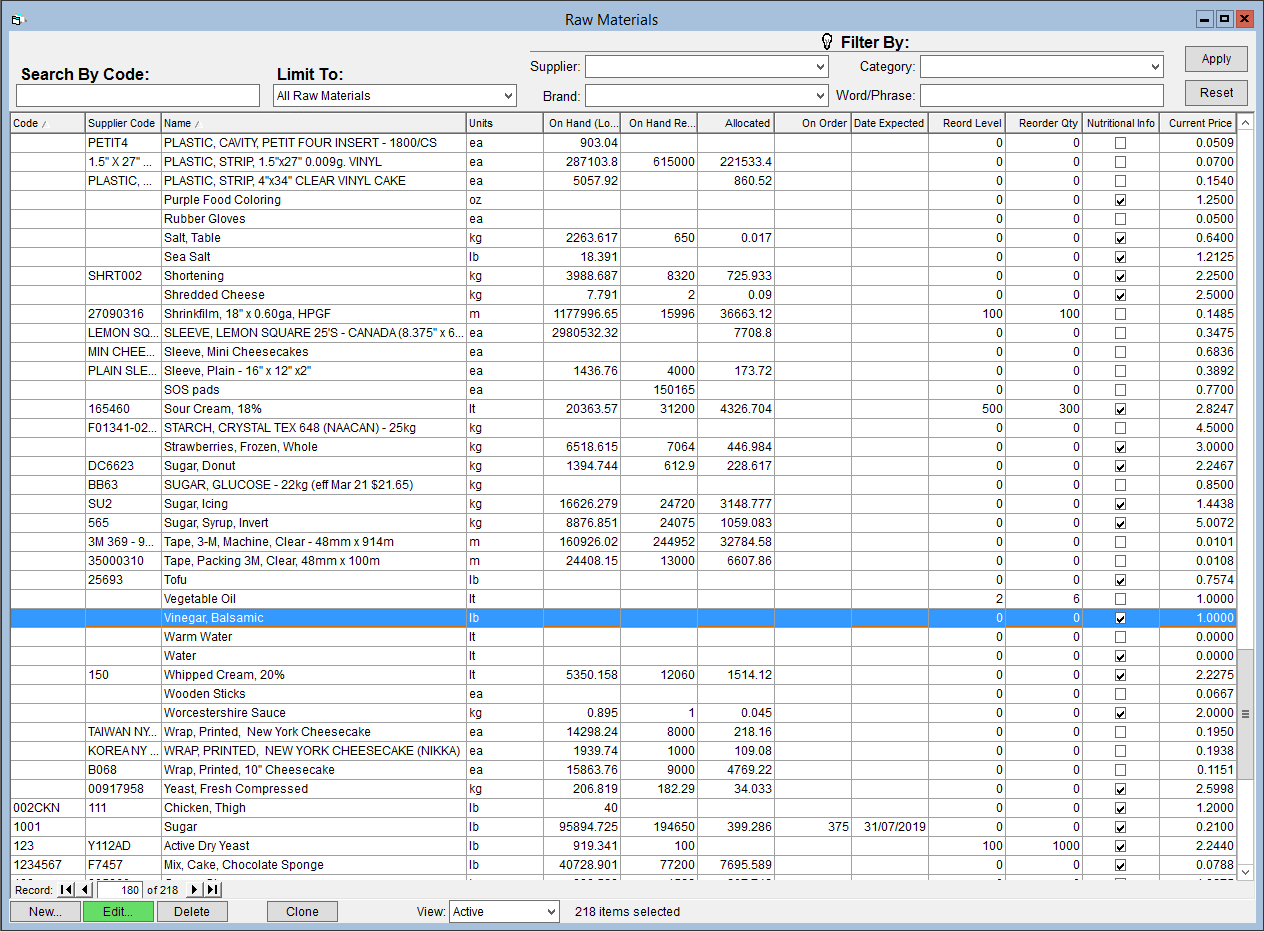This screenshot has width=1264, height=932.
Task: Click the scroll up arrow of table scrollbar
Action: click(1245, 123)
